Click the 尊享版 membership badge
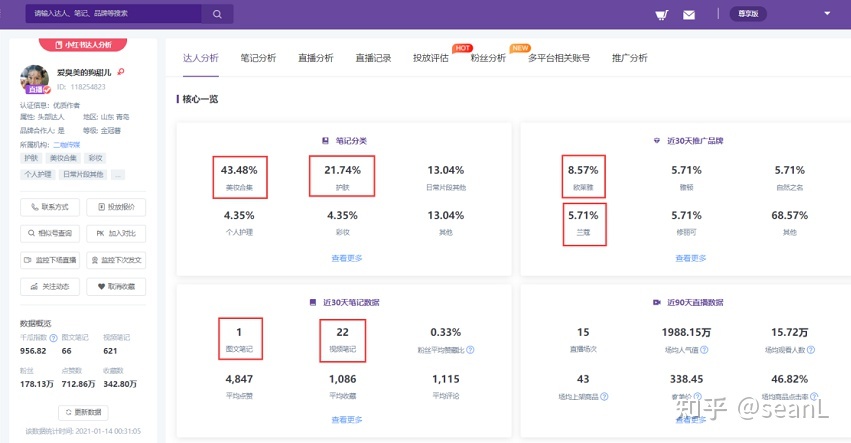This screenshot has height=443, width=851. point(748,14)
